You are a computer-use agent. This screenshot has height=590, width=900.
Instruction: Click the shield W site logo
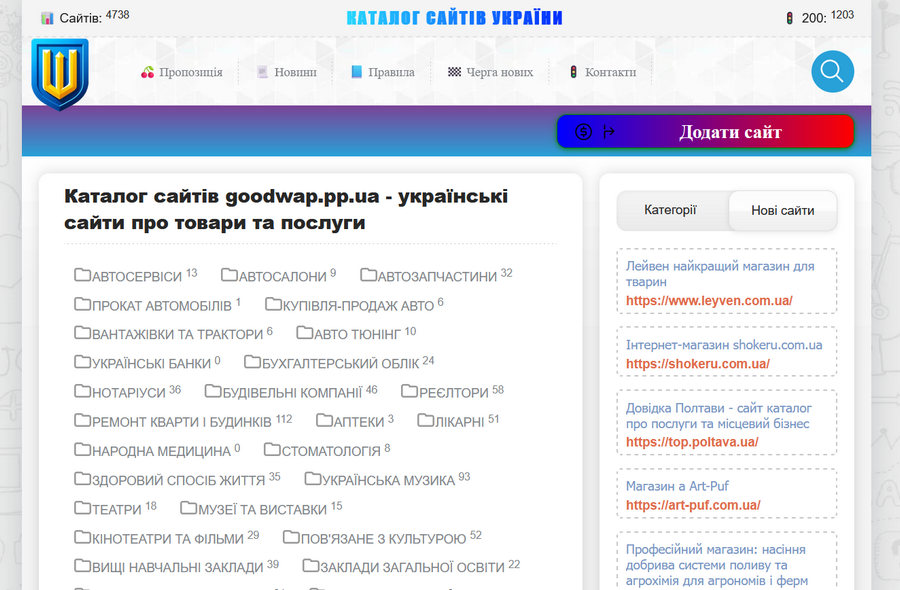tap(60, 72)
